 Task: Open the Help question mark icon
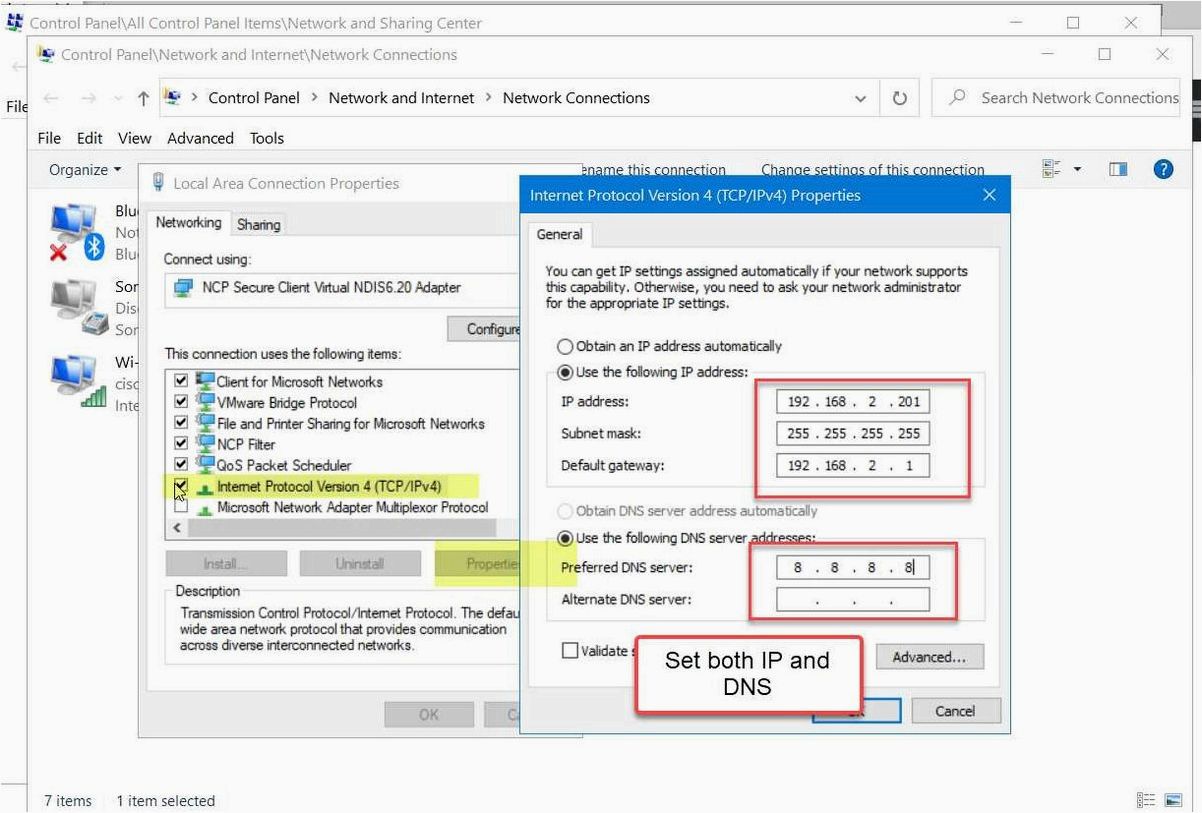(x=1163, y=170)
